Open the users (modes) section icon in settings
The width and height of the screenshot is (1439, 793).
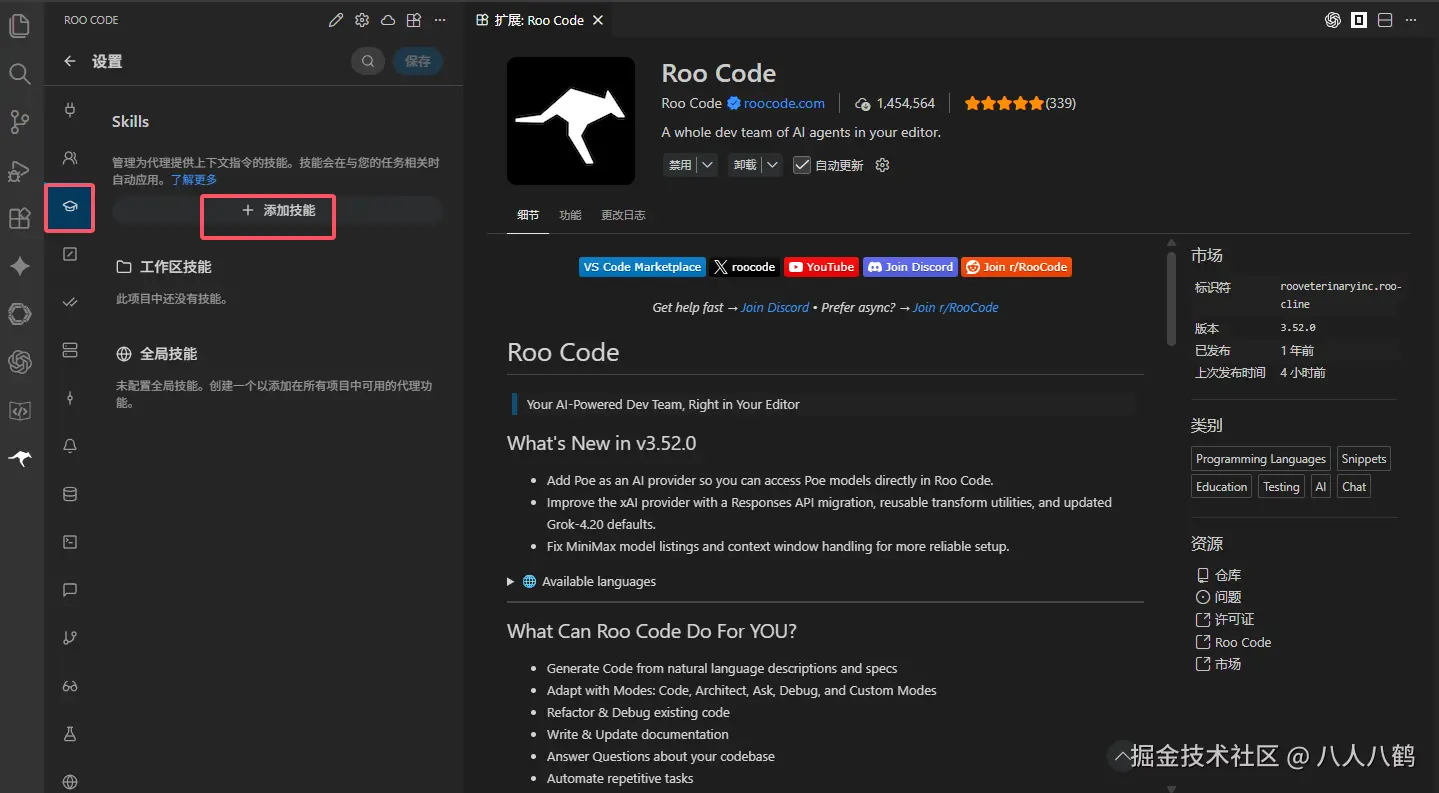pyautogui.click(x=70, y=157)
